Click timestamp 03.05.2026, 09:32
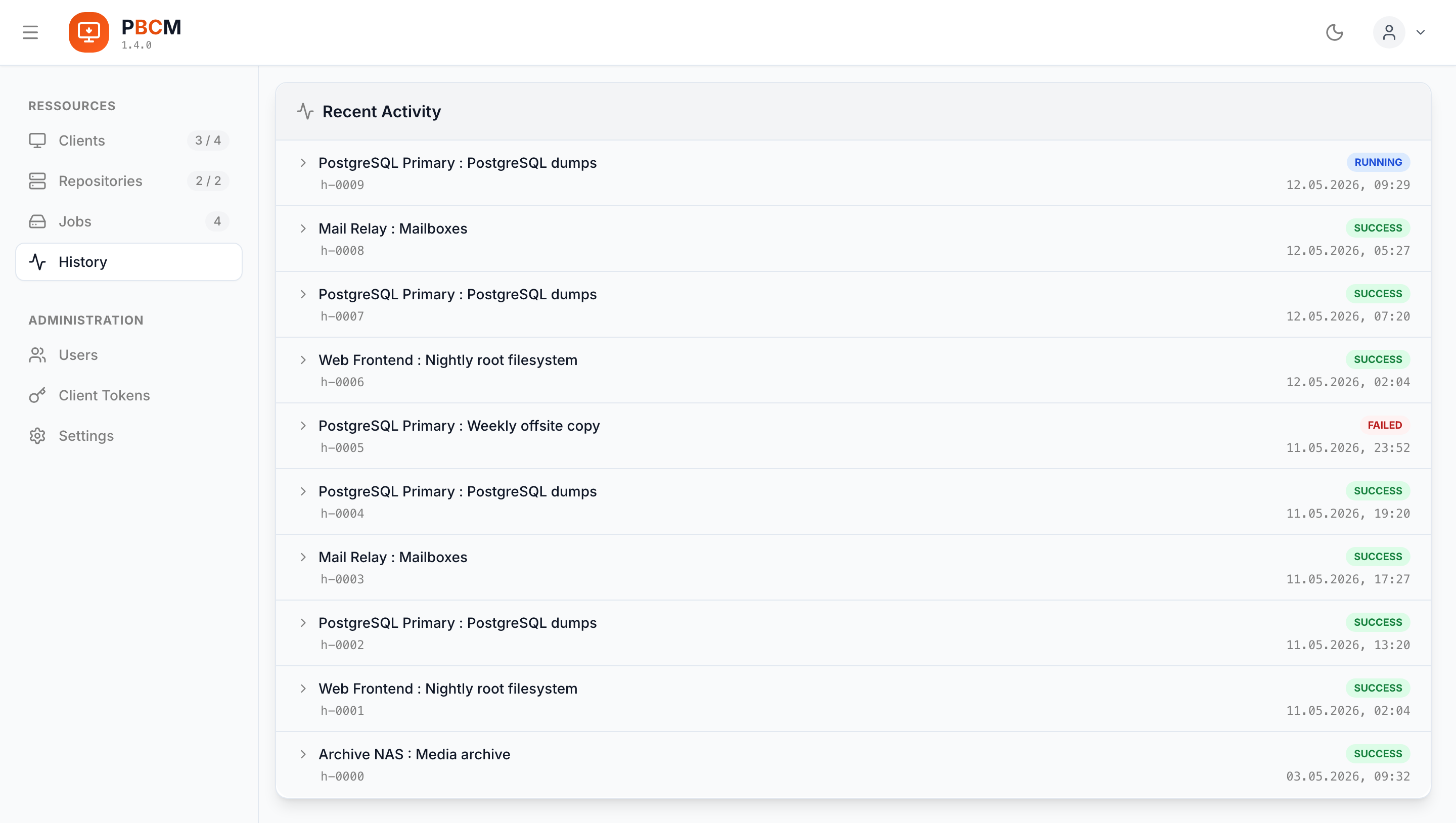 [1348, 776]
